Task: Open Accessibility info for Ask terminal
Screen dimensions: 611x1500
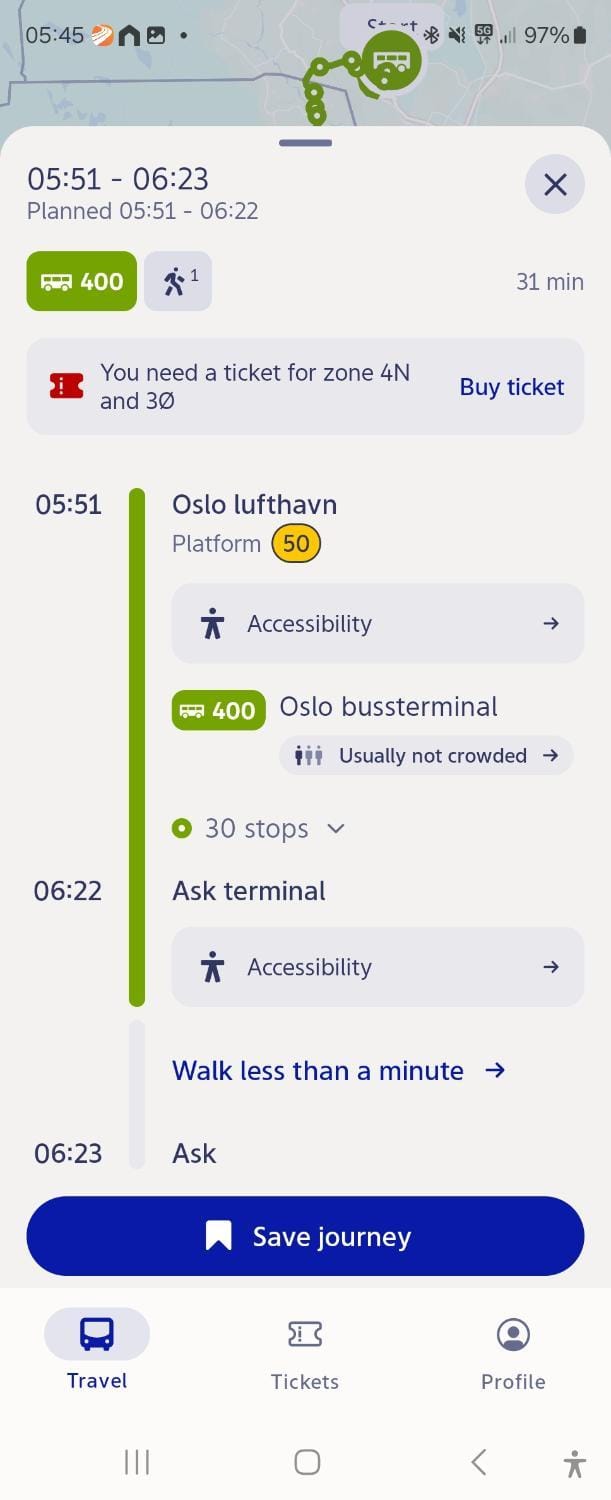Action: point(378,967)
